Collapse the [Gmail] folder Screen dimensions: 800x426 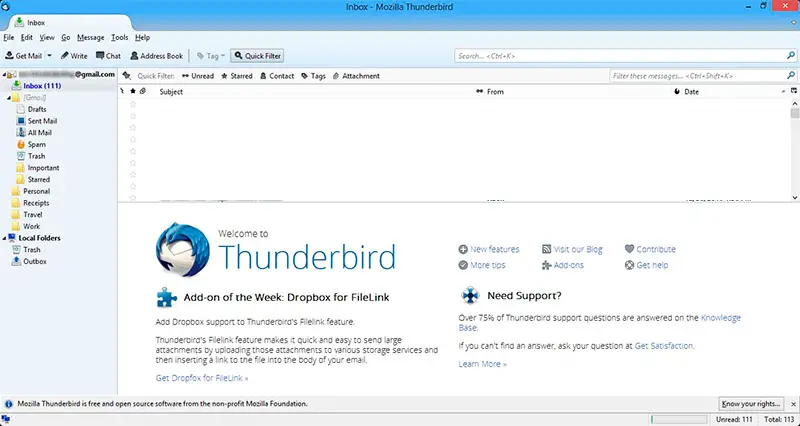[x=8, y=97]
